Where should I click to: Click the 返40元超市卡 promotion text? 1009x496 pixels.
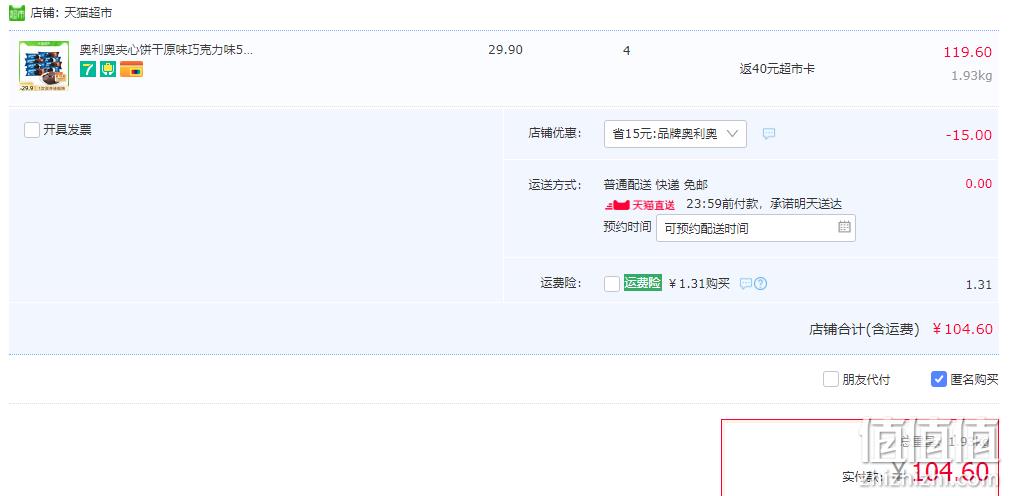(777, 69)
